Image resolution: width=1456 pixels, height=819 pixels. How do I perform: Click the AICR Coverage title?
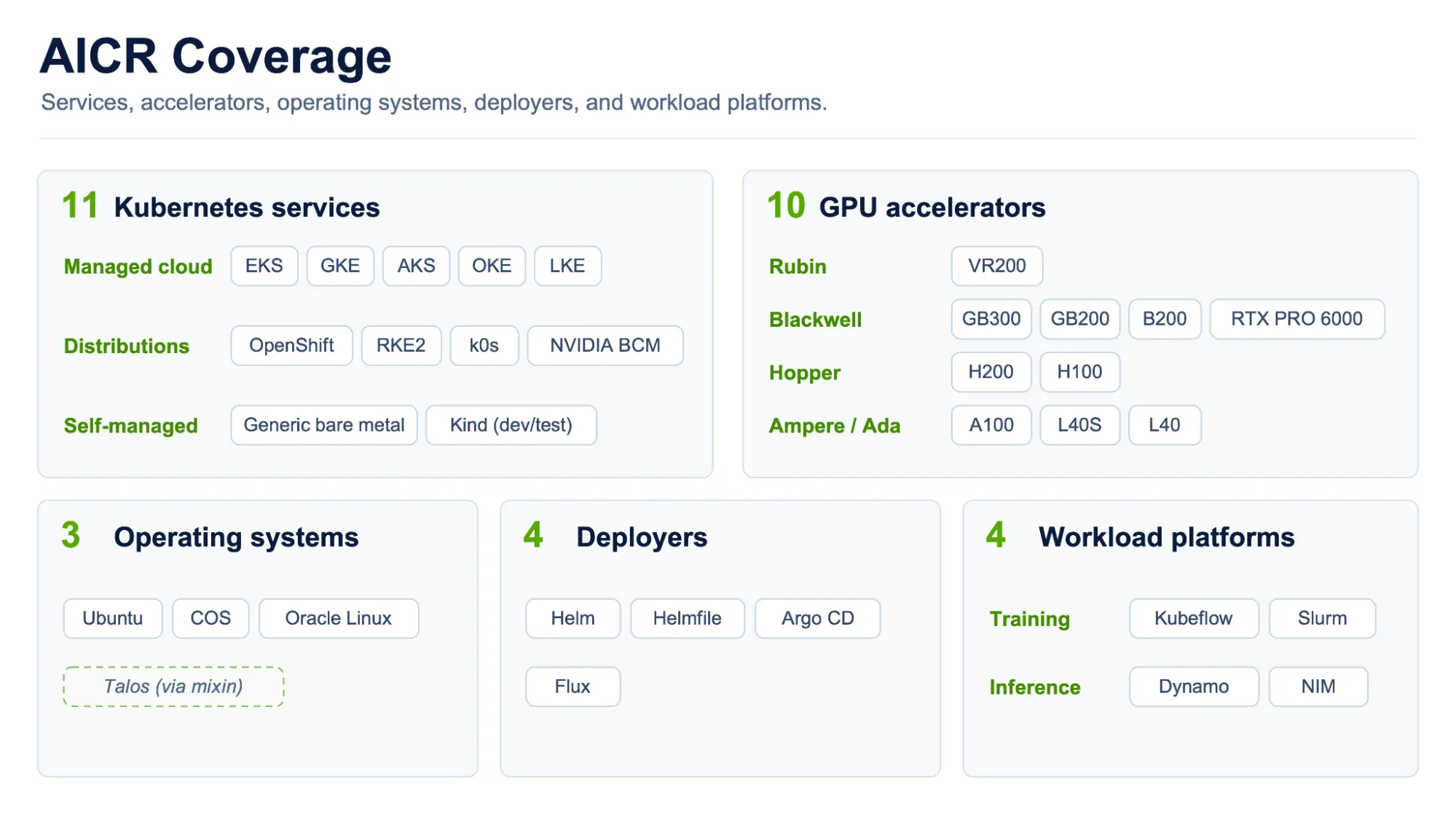pos(216,57)
